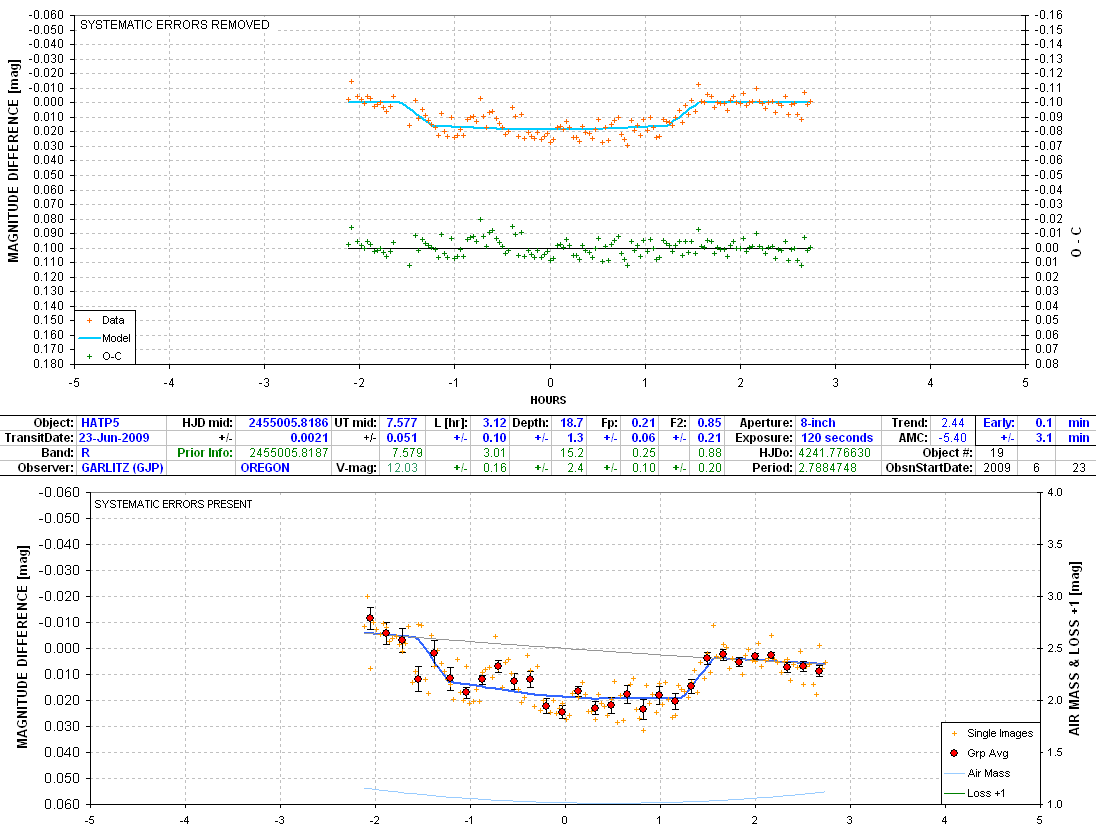
Task: Click the O-C legend entry in top chart
Action: 105,356
